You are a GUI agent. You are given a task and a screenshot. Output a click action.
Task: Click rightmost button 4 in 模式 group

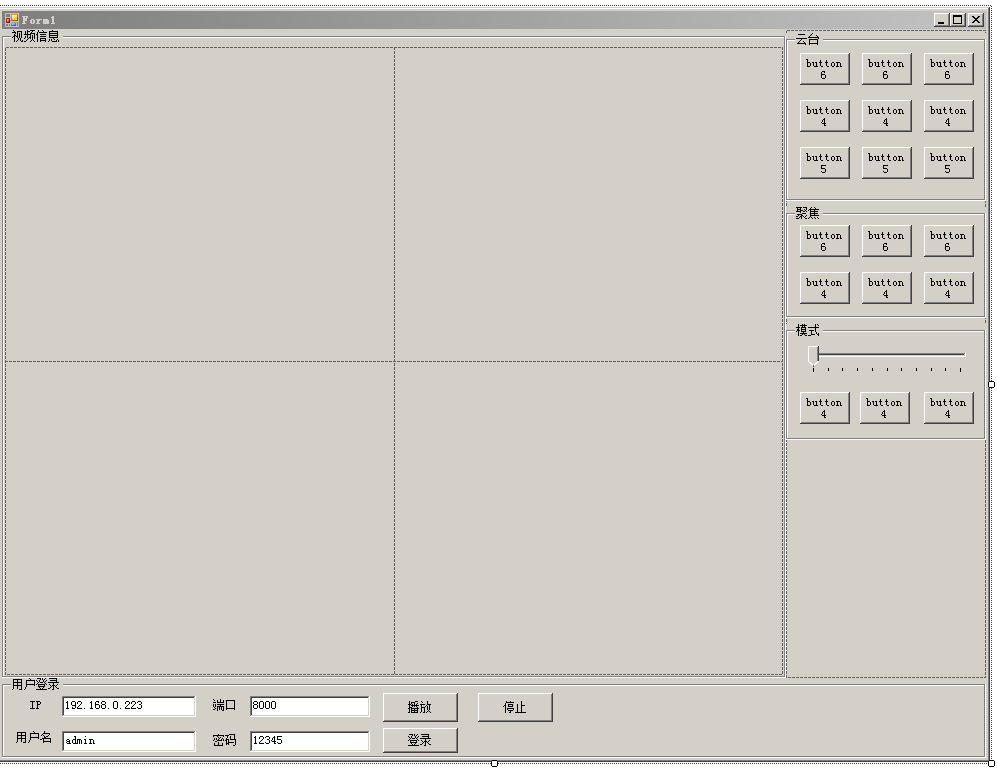pyautogui.click(x=948, y=408)
